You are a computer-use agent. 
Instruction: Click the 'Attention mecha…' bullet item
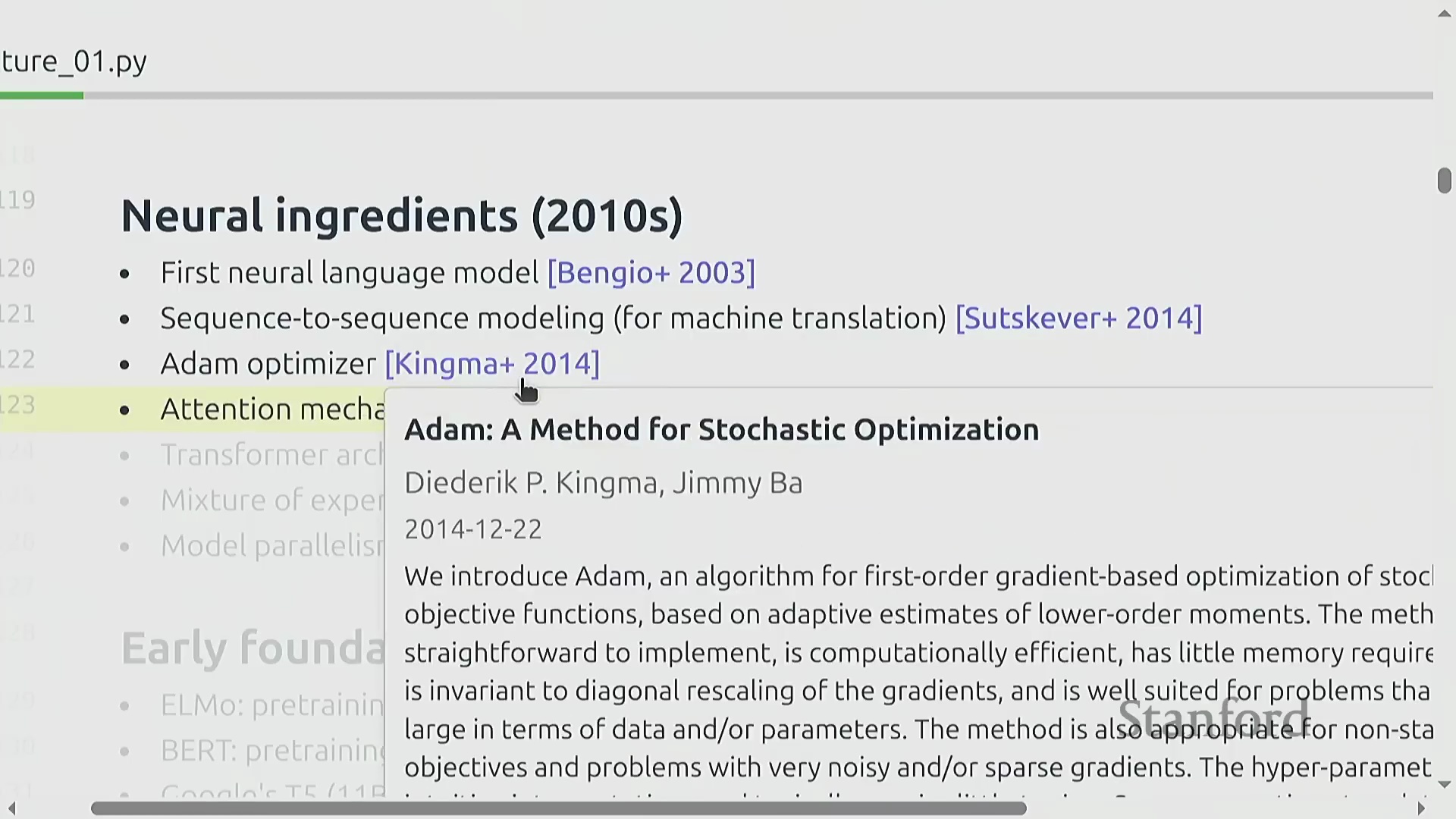[272, 409]
